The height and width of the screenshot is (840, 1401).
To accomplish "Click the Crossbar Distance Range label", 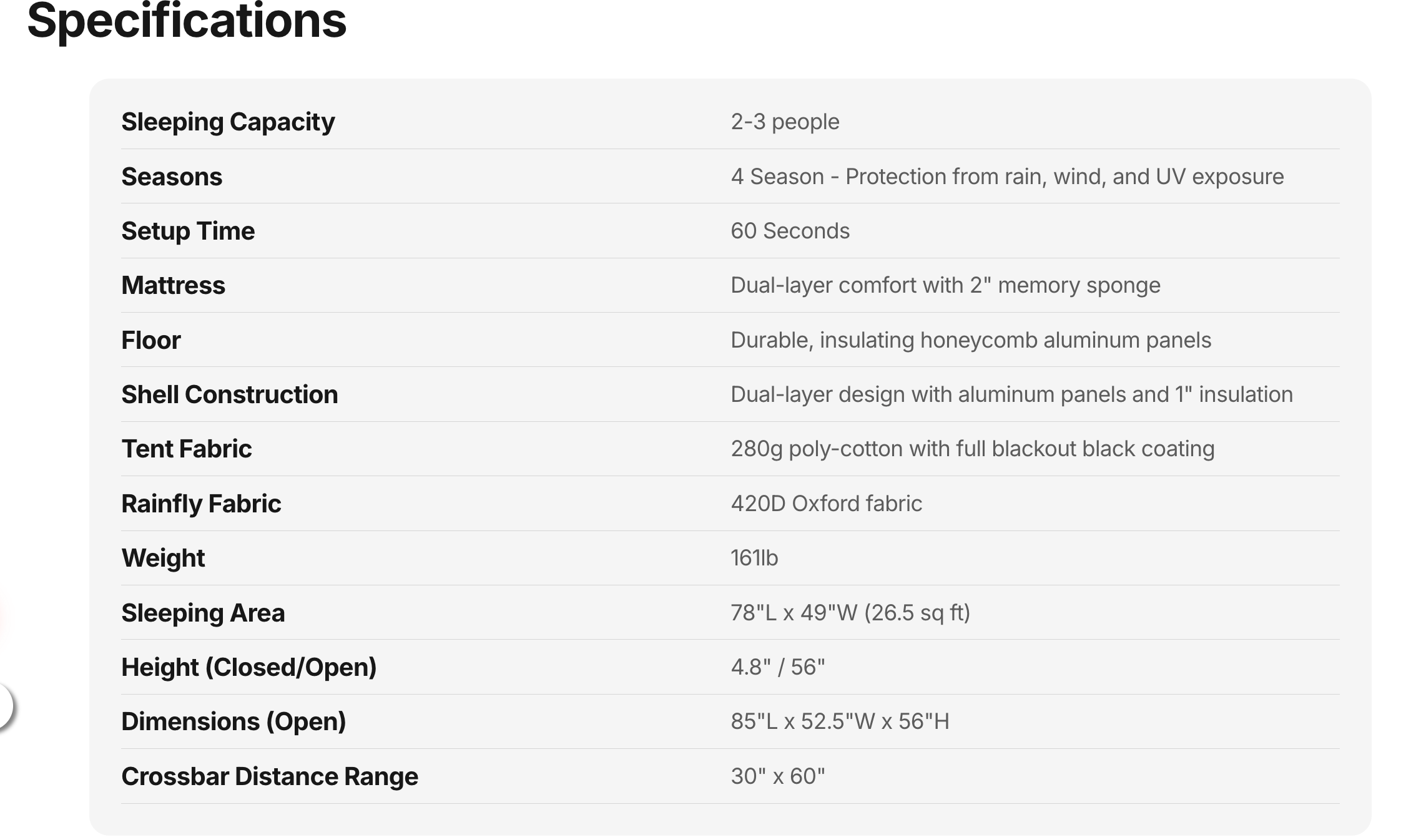I will pos(270,776).
